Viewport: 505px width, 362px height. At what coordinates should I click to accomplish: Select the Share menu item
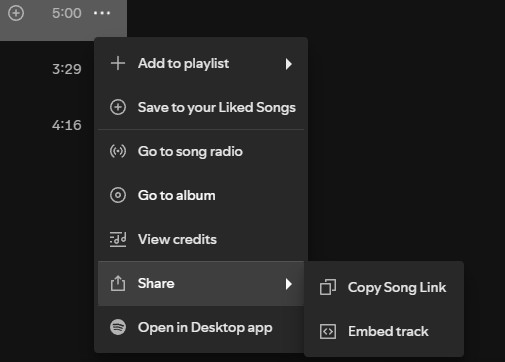(x=201, y=283)
